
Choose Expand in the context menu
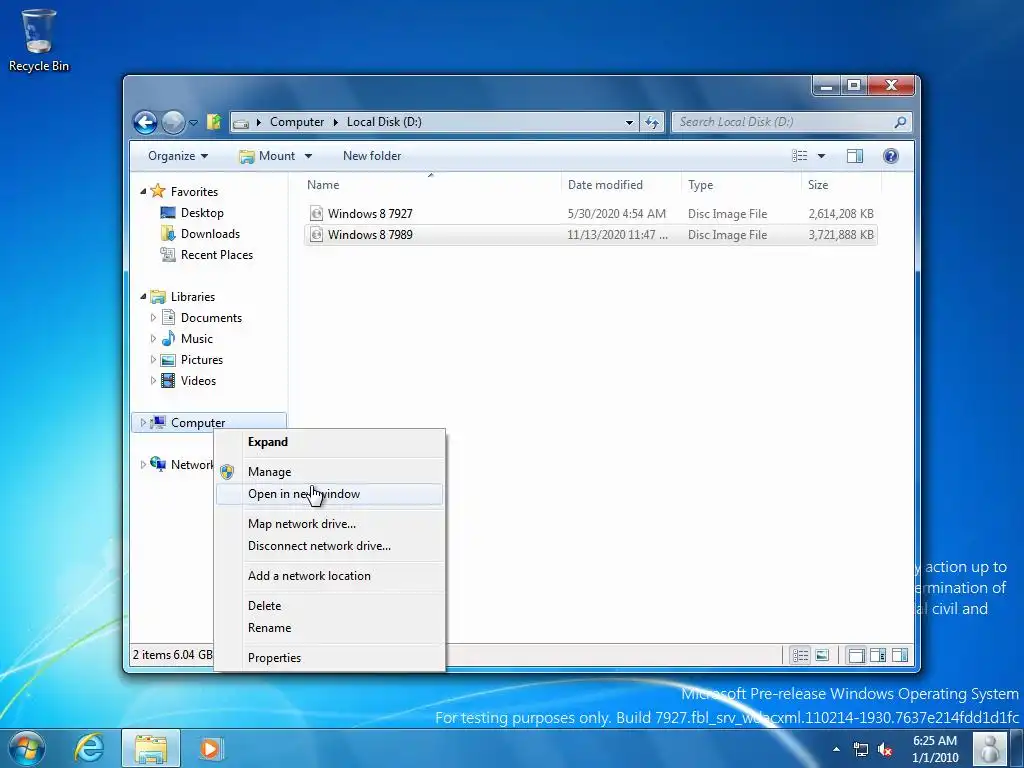pos(330,442)
